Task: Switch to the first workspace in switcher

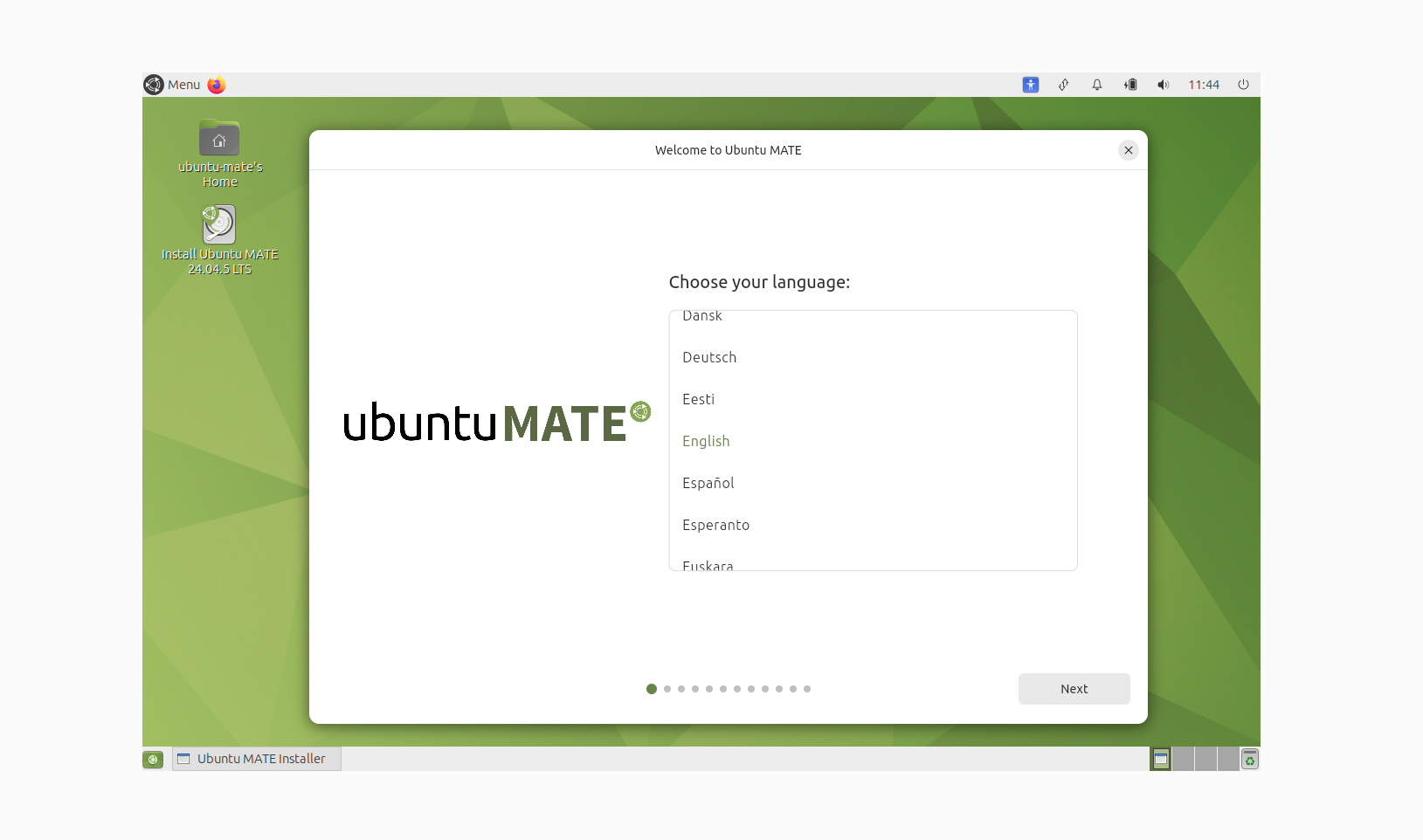Action: point(1161,759)
